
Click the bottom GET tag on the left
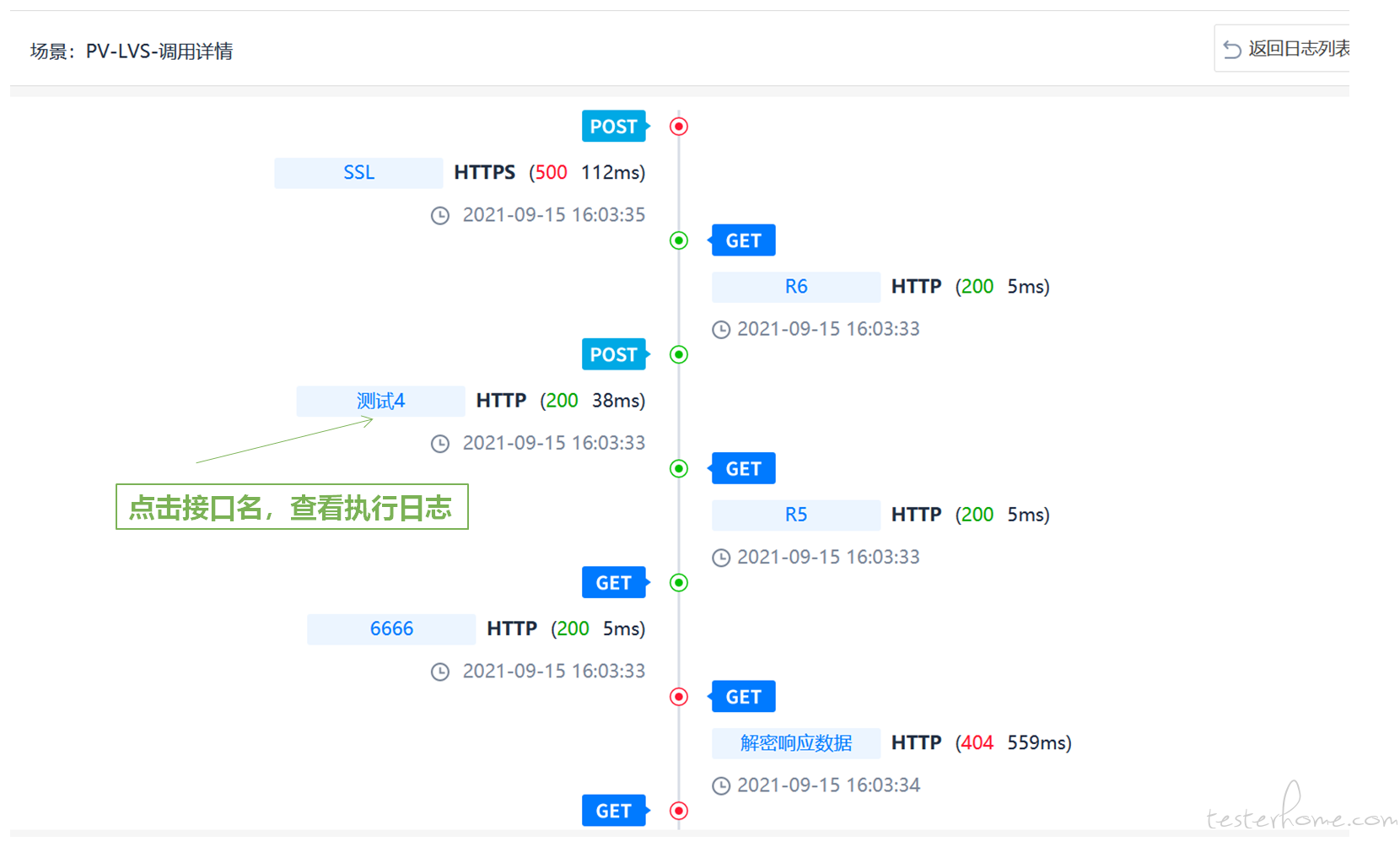[x=616, y=811]
